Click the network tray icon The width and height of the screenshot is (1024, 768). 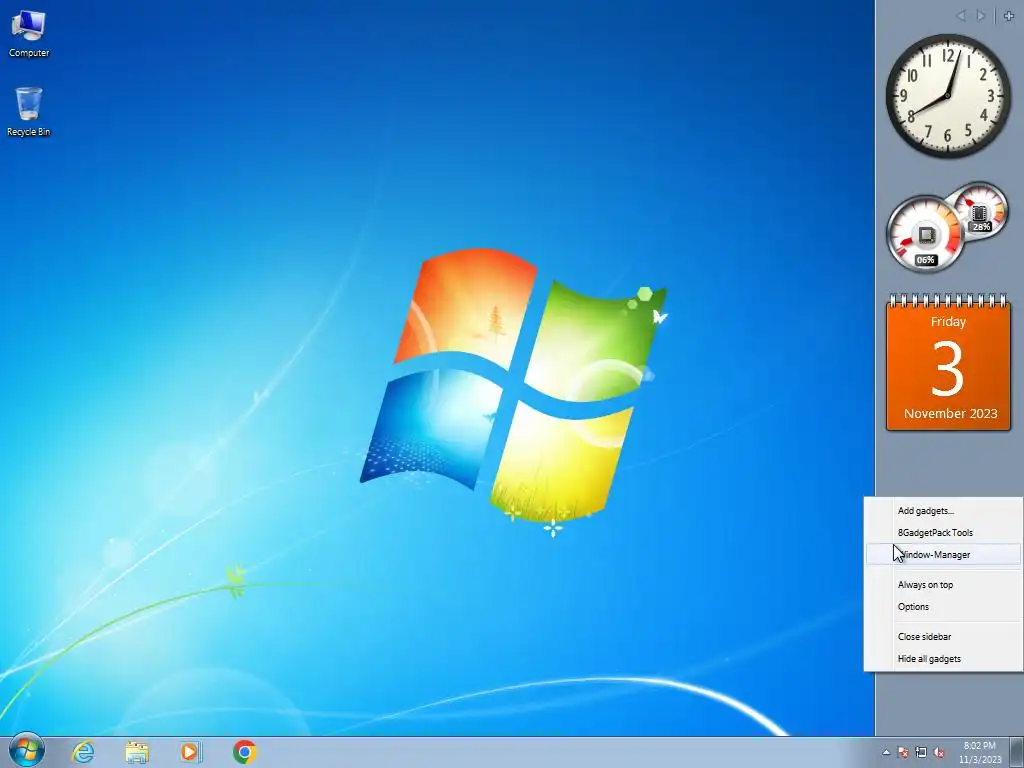pos(921,753)
